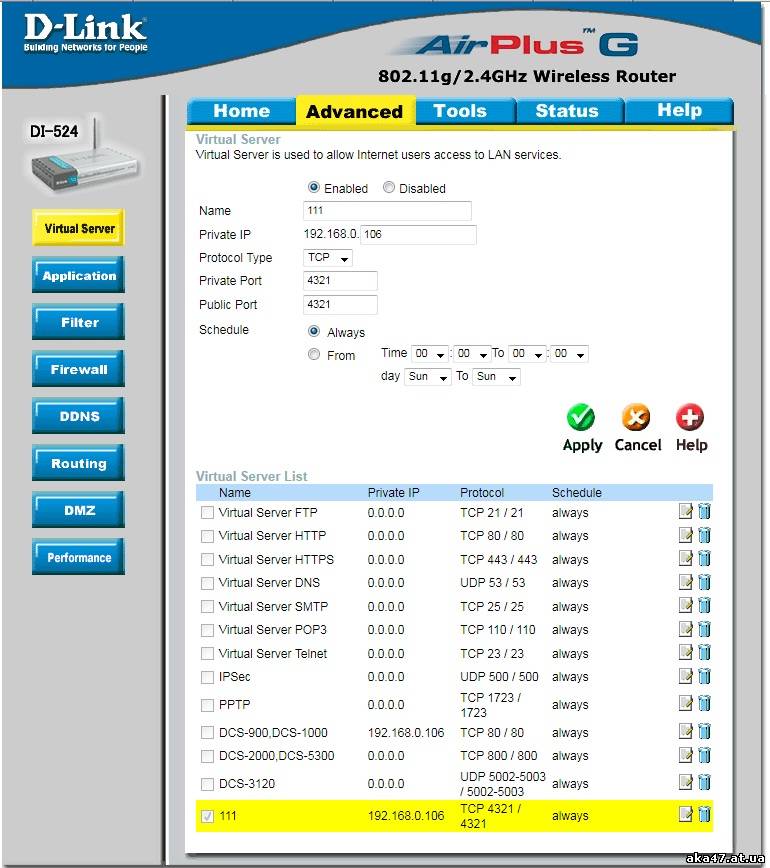Check the Virtual Server FTP checkbox
Image resolution: width=770 pixels, height=868 pixels.
[207, 513]
